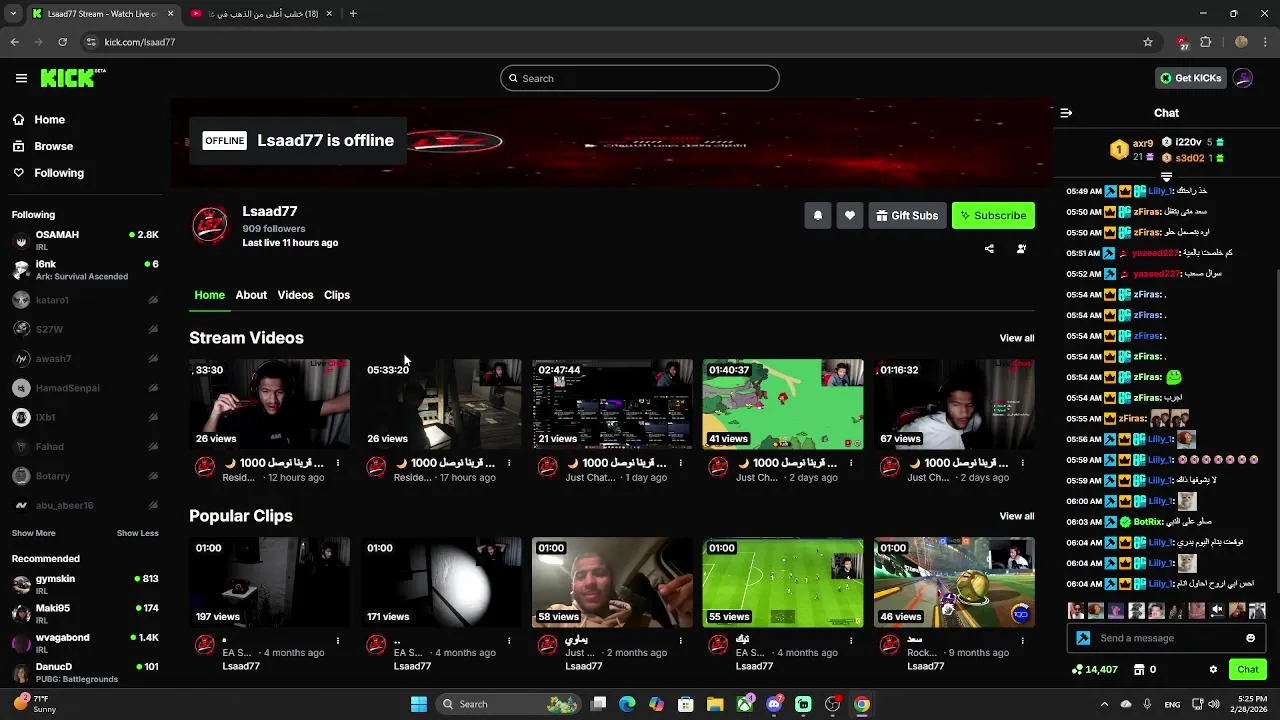Open Following in the sidebar
1280x720 pixels.
click(x=59, y=173)
